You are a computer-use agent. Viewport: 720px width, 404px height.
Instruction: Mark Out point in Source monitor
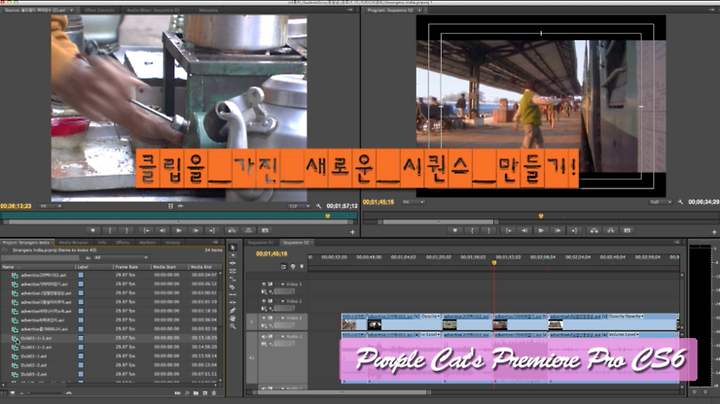click(x=127, y=230)
